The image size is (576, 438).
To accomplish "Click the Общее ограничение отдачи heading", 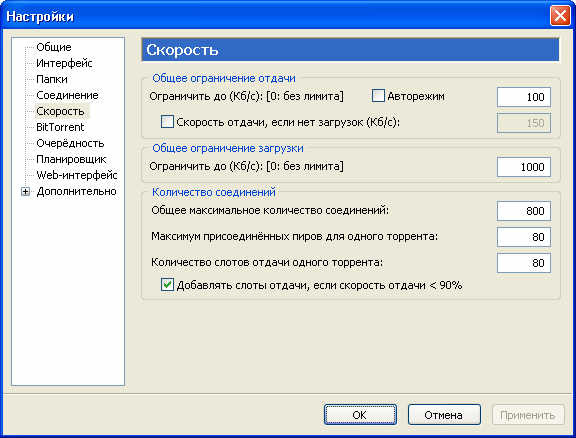I will point(224,78).
